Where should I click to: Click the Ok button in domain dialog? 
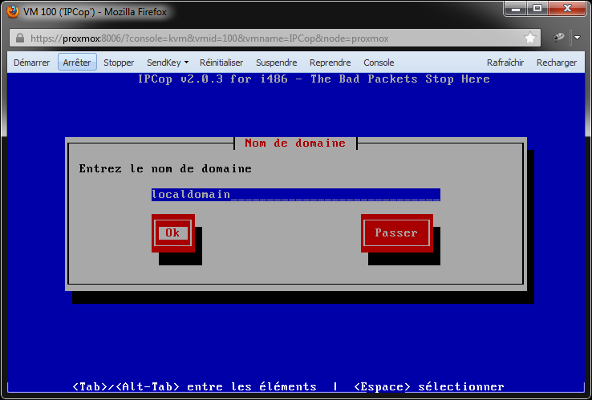click(x=173, y=233)
